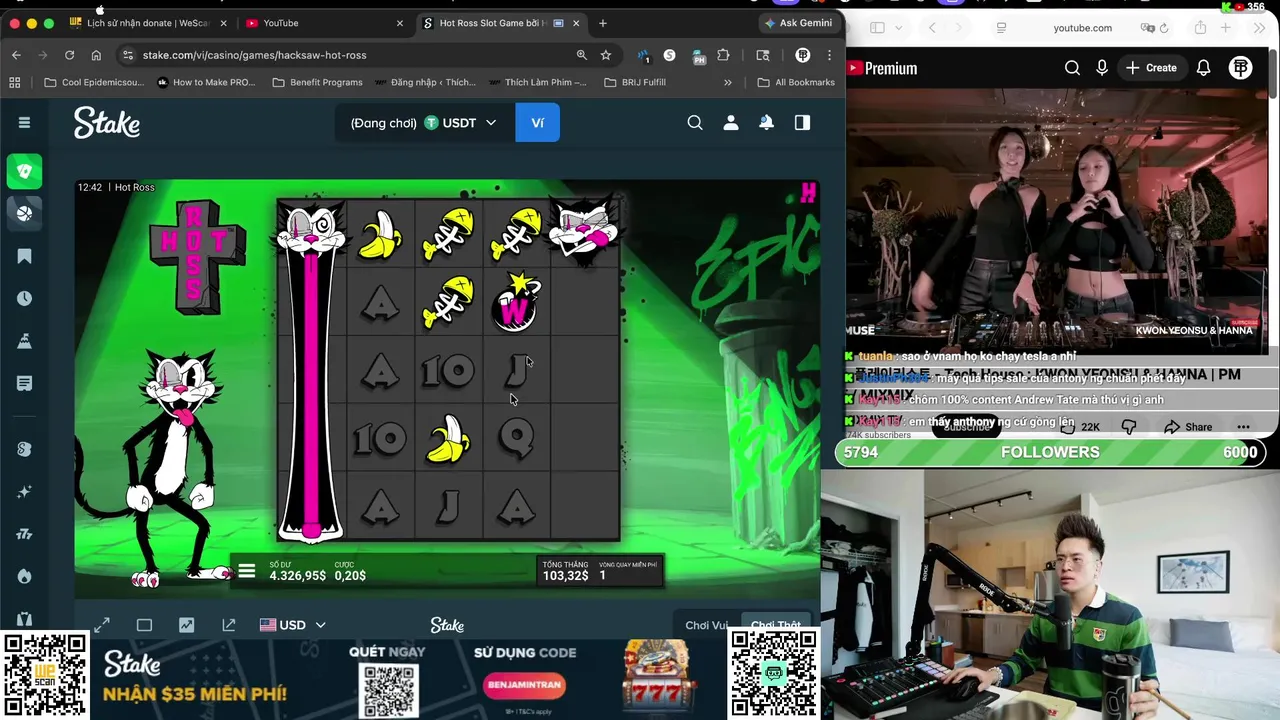Open YouTube notifications bell in Safari

point(1204,68)
